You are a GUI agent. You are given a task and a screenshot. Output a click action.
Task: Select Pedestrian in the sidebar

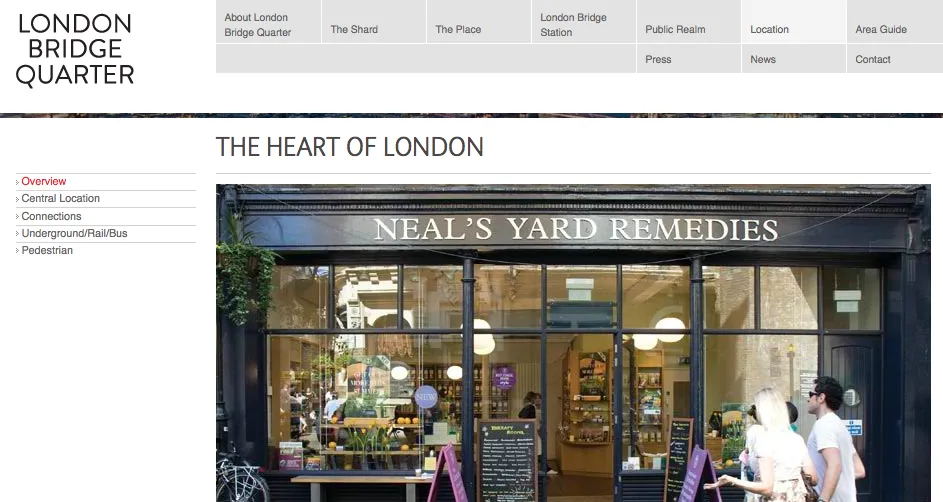tap(47, 250)
